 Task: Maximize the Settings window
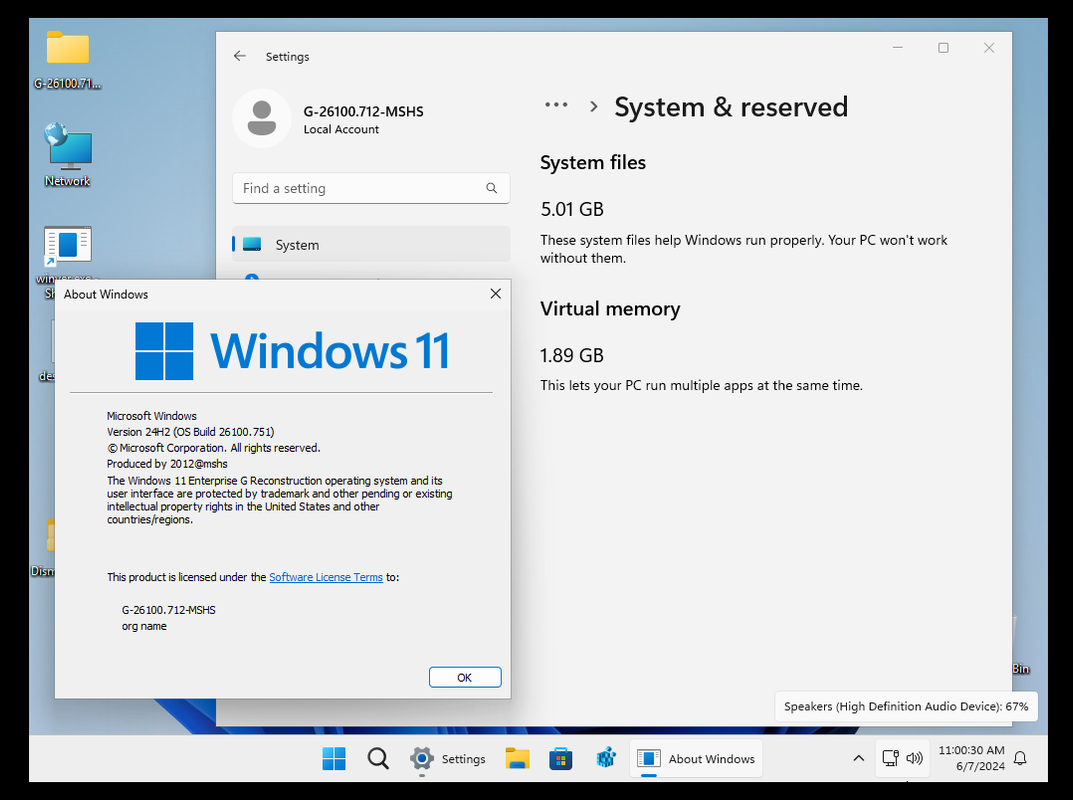[x=943, y=47]
